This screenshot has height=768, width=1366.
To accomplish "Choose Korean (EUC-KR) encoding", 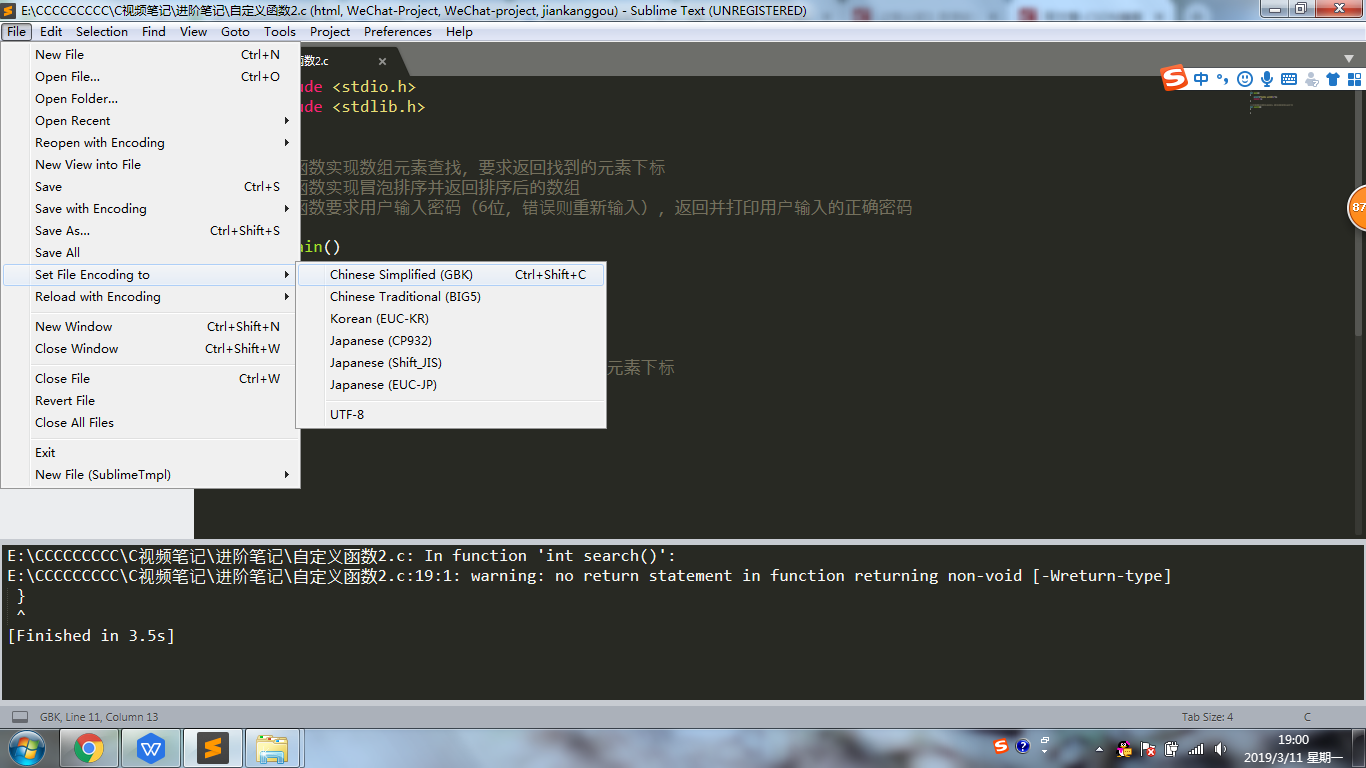I will pyautogui.click(x=451, y=318).
